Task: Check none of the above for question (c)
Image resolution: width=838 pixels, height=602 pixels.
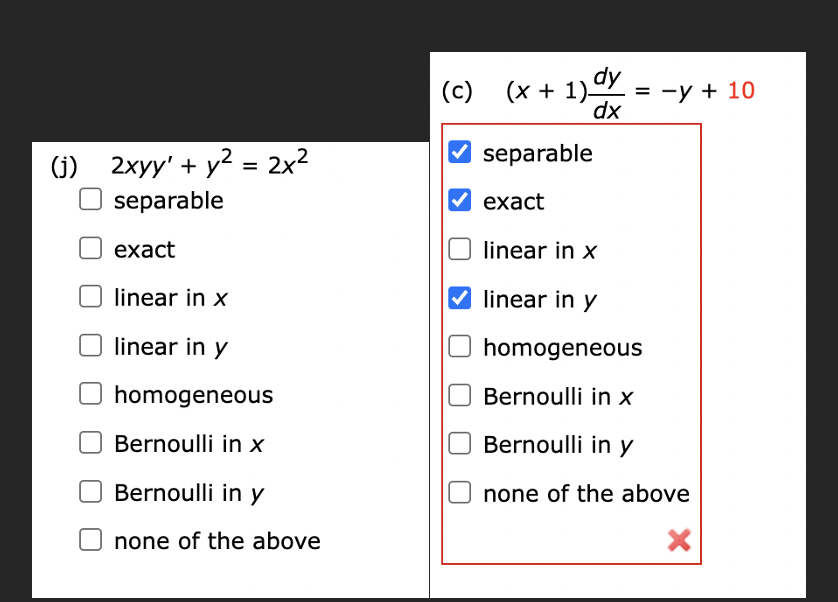Action: pos(459,492)
